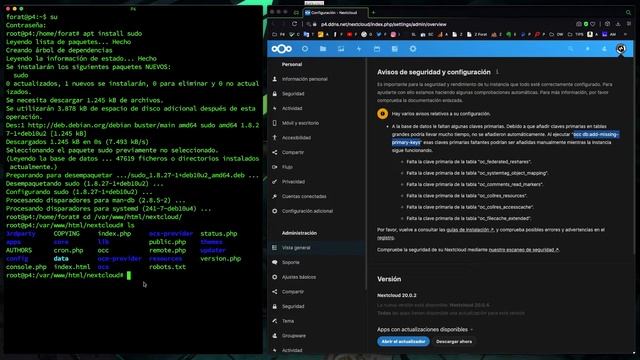Open Nextcloud search magnifier icon
Viewport: 640px width, 360px height.
point(570,49)
